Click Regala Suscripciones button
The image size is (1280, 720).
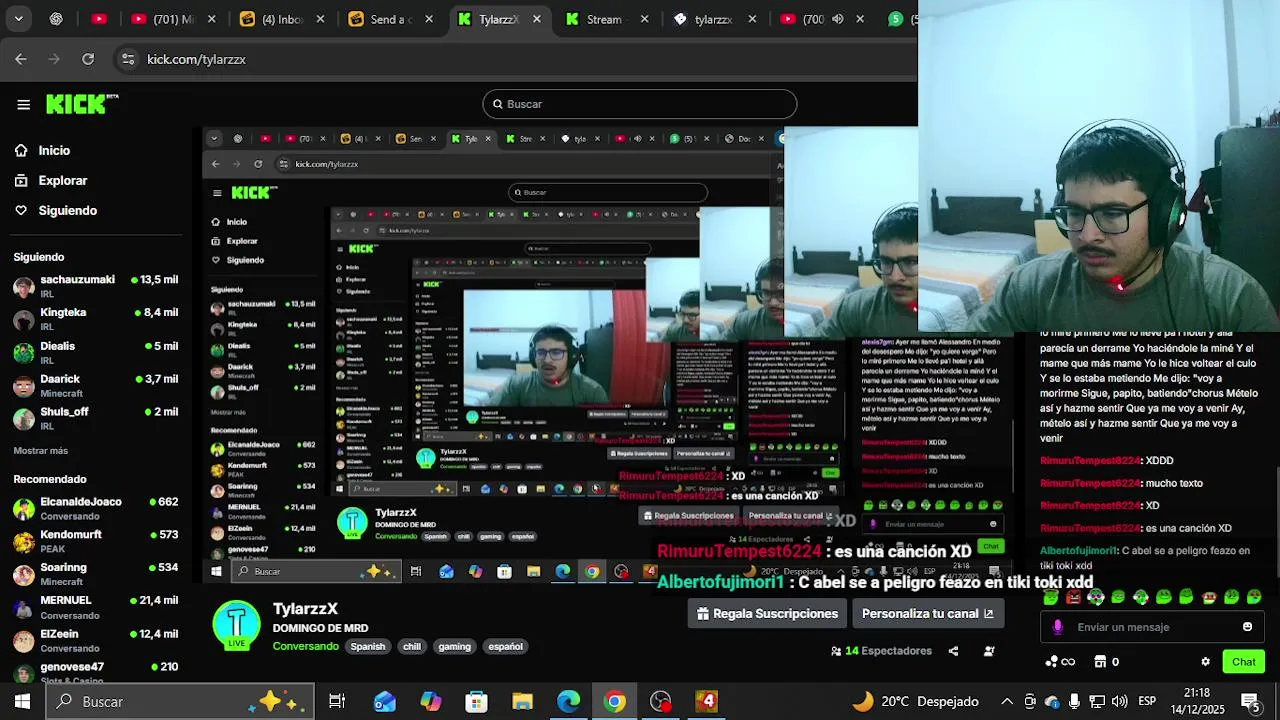click(768, 614)
